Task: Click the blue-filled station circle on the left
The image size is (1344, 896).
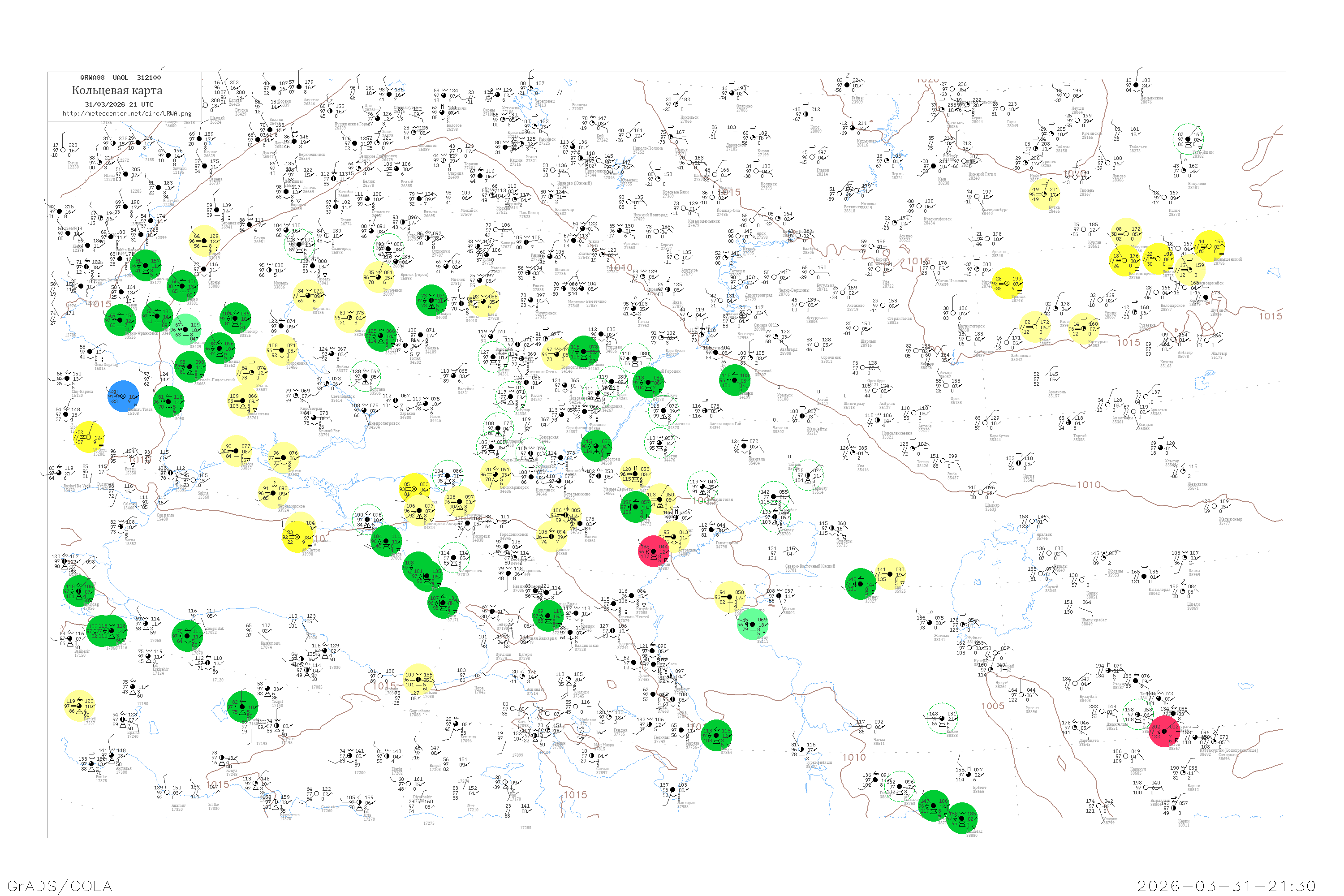Action: click(123, 396)
